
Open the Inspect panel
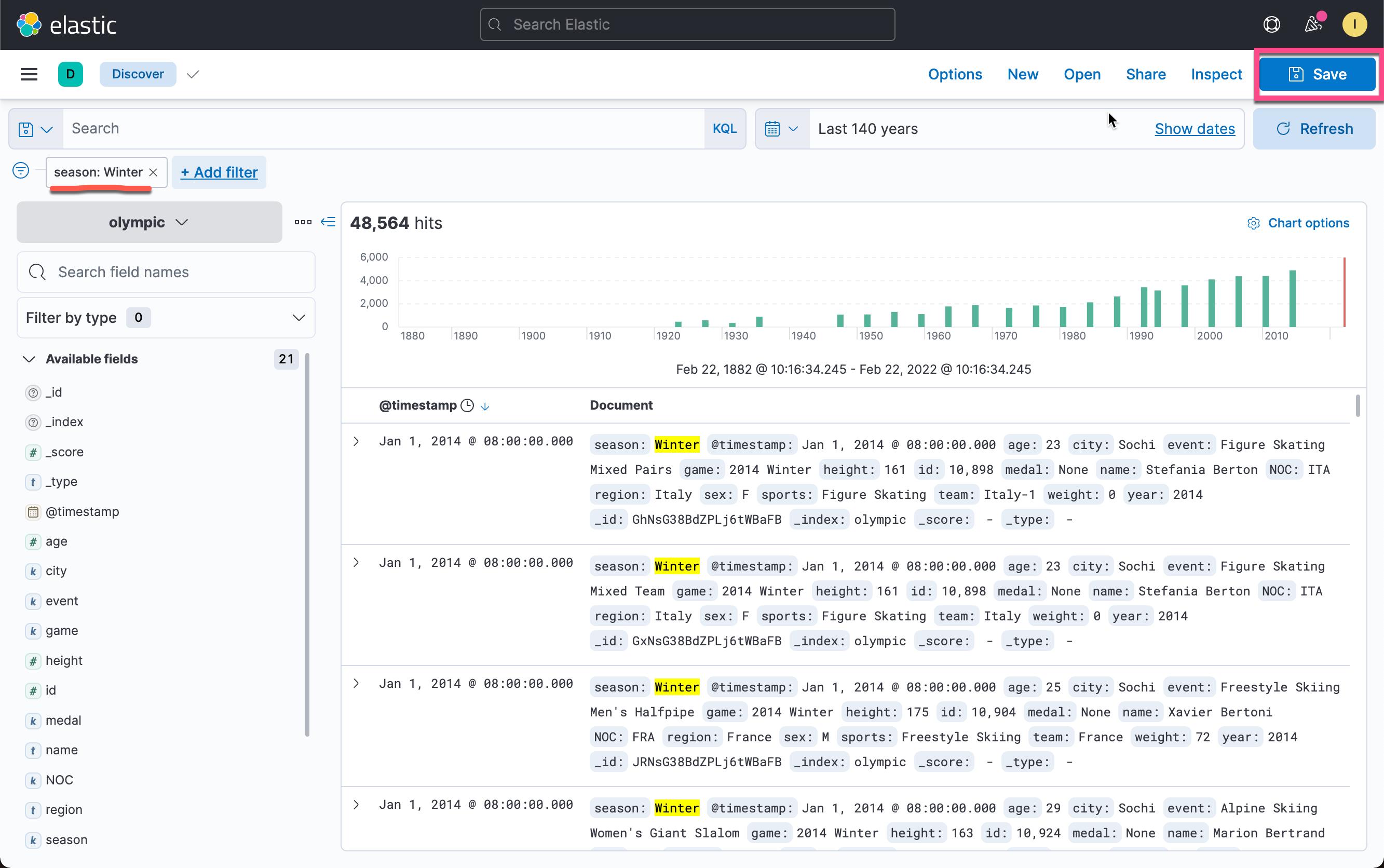point(1216,74)
